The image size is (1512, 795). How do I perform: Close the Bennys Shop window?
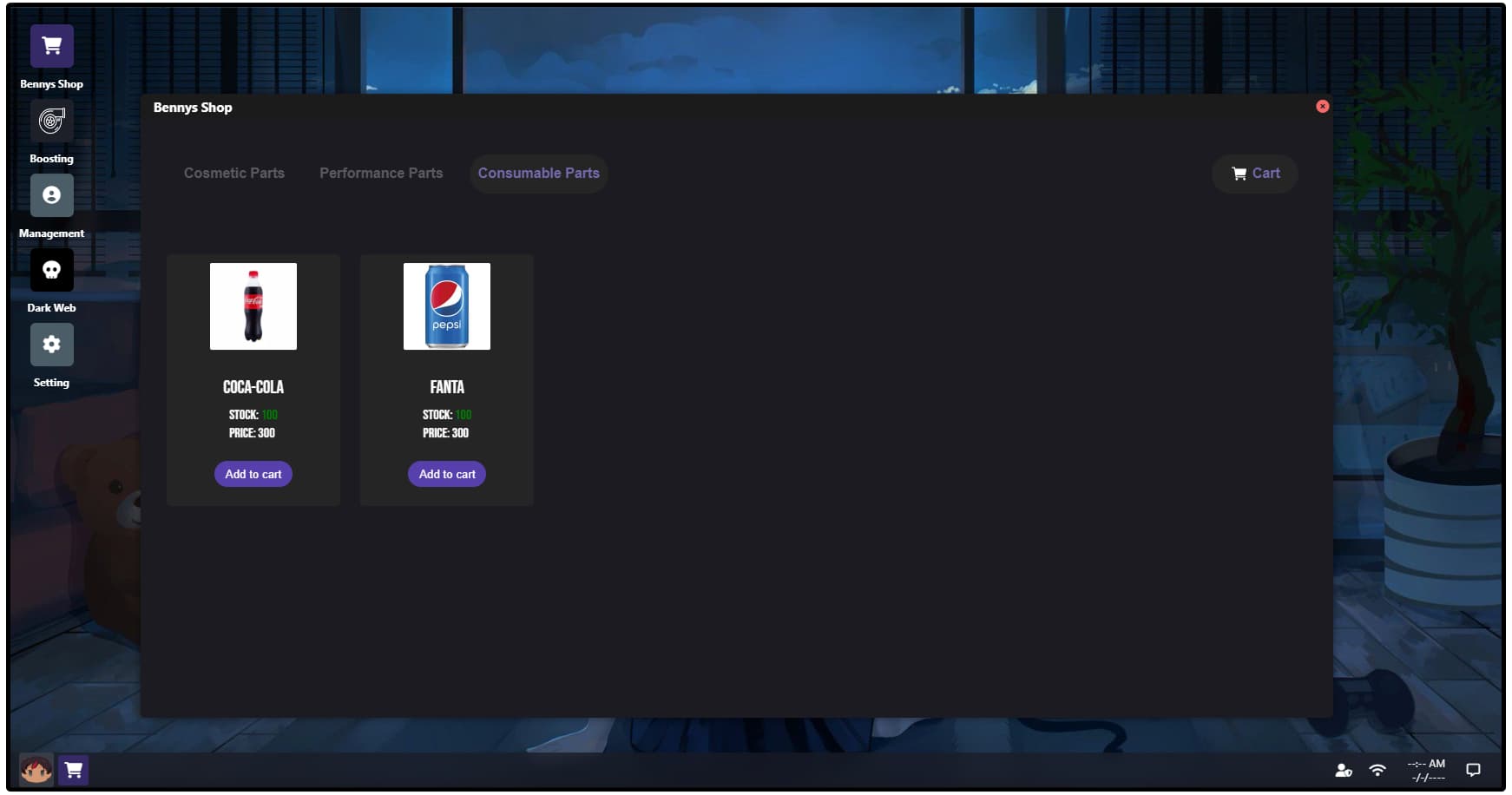tap(1323, 106)
